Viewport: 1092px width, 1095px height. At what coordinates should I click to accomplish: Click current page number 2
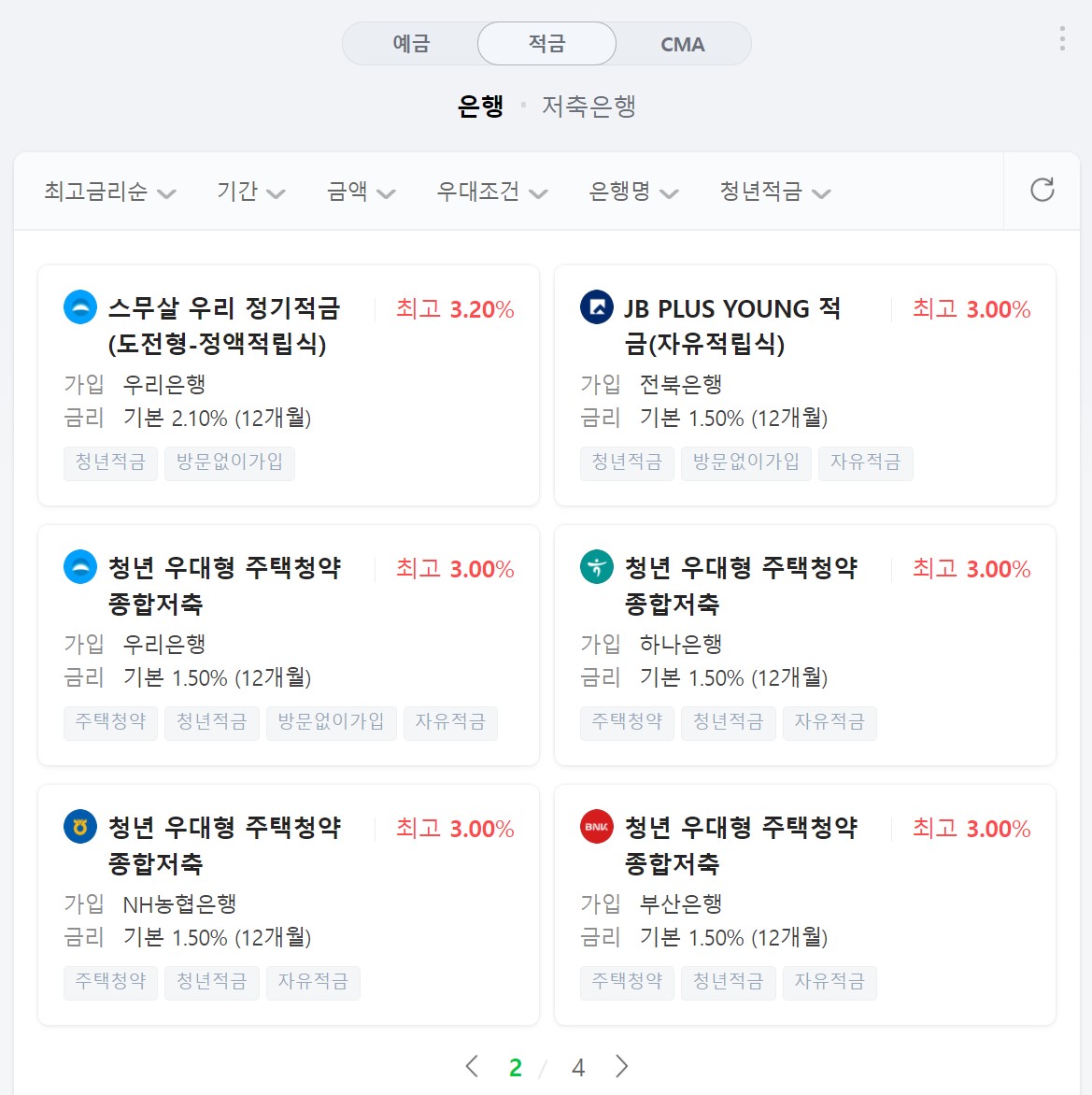click(516, 1067)
